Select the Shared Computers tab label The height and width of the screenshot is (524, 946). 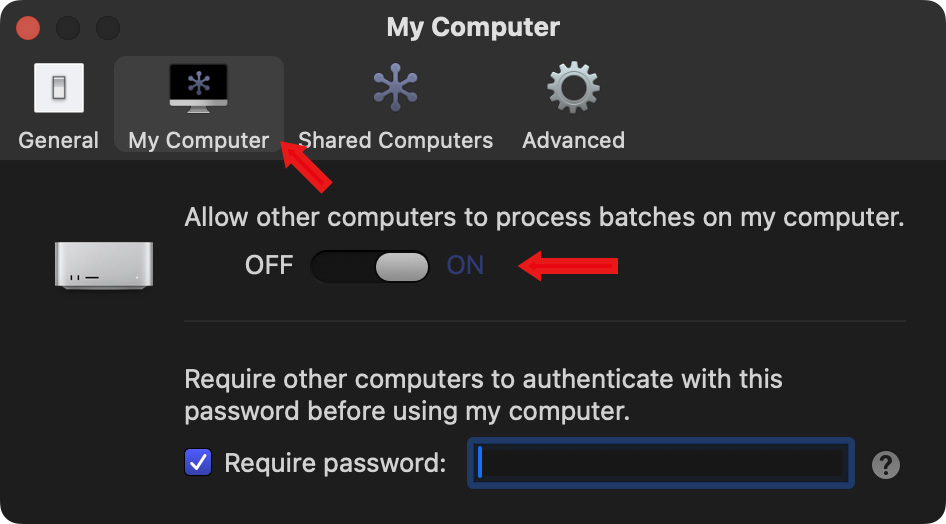[x=395, y=140]
